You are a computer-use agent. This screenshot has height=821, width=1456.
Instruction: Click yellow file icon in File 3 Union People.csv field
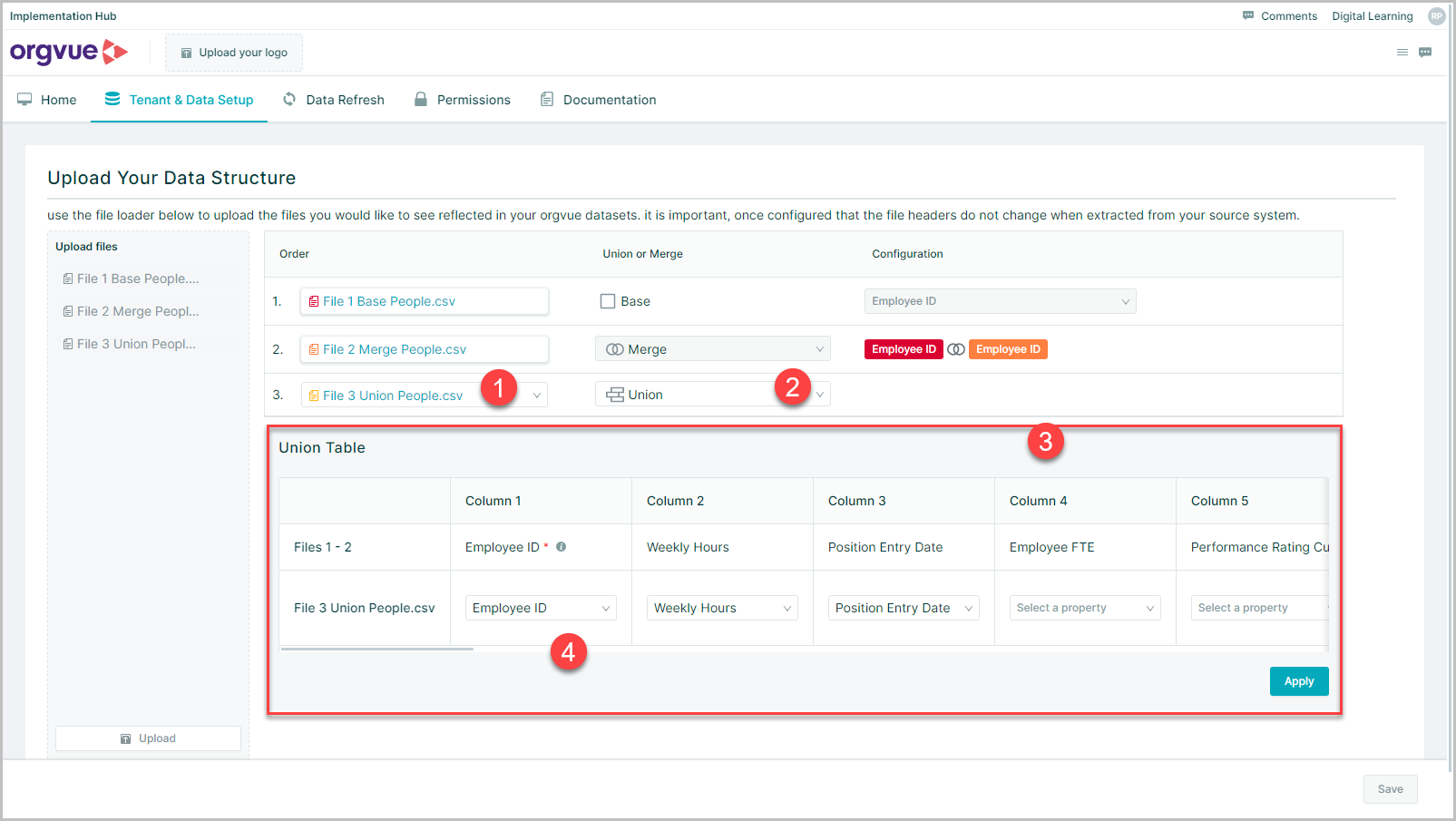pyautogui.click(x=314, y=396)
